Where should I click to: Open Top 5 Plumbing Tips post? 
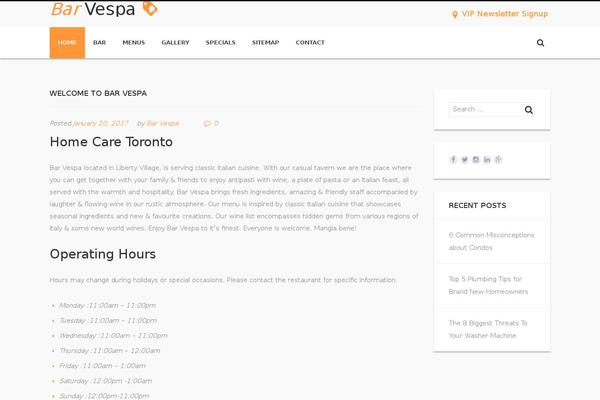[488, 285]
